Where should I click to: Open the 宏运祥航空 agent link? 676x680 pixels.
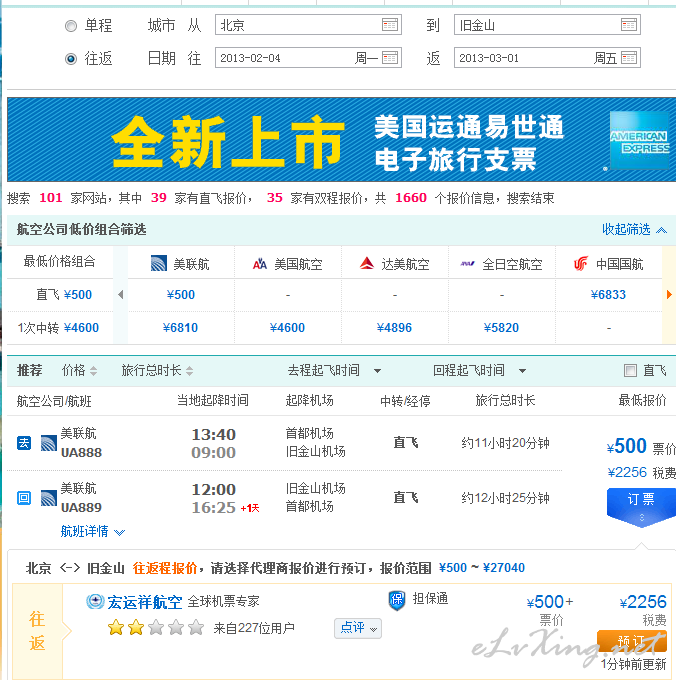point(145,602)
